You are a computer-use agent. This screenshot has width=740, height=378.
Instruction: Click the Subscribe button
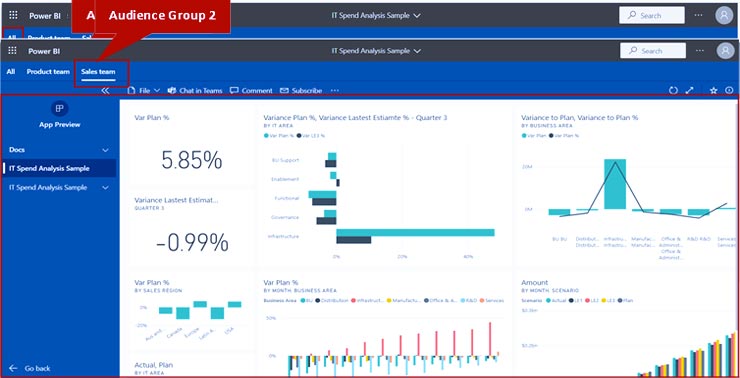point(301,91)
